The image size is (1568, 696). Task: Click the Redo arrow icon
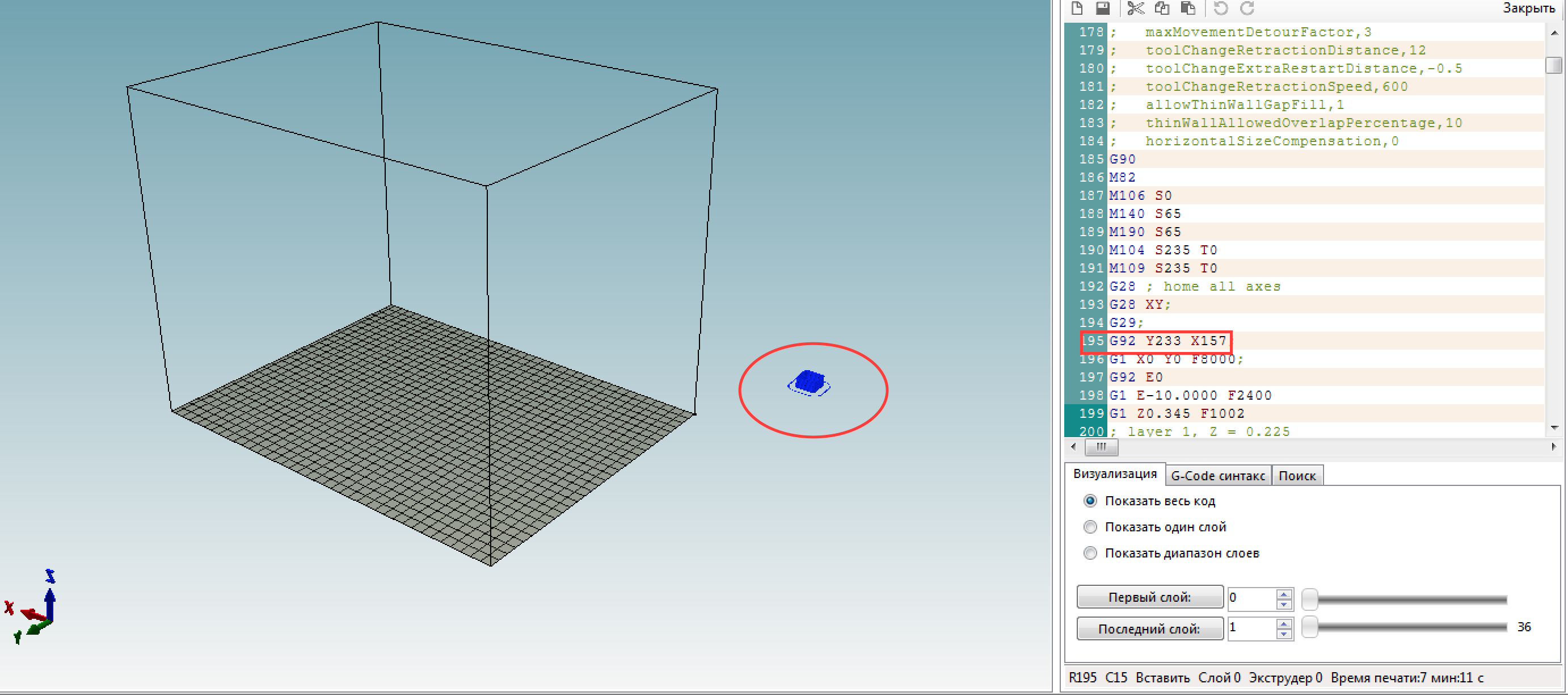coord(1247,8)
